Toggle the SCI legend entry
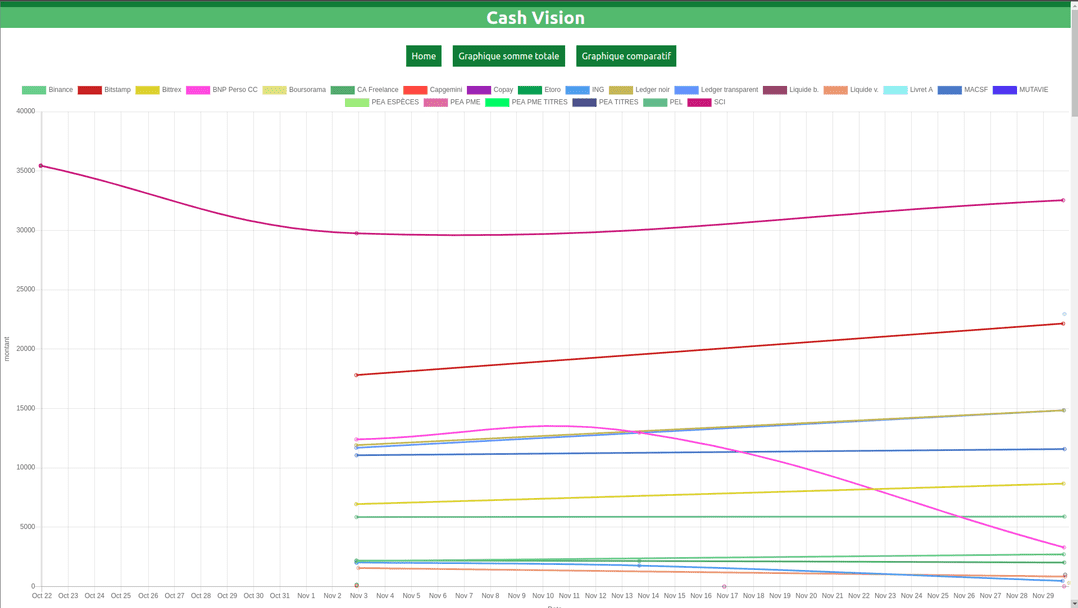This screenshot has width=1078, height=608. pyautogui.click(x=706, y=102)
